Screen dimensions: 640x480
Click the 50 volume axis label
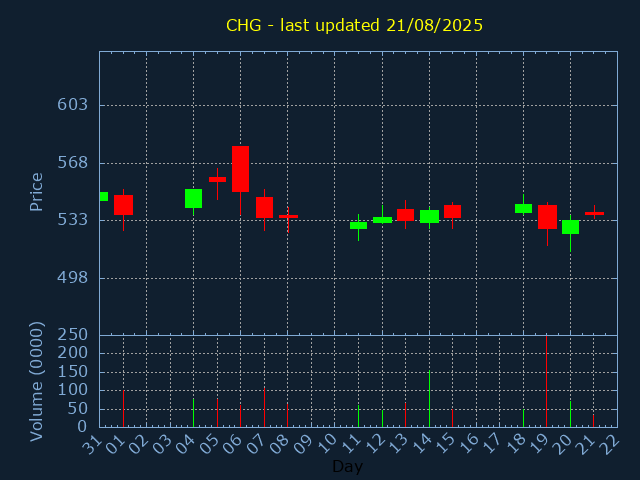coord(78,409)
